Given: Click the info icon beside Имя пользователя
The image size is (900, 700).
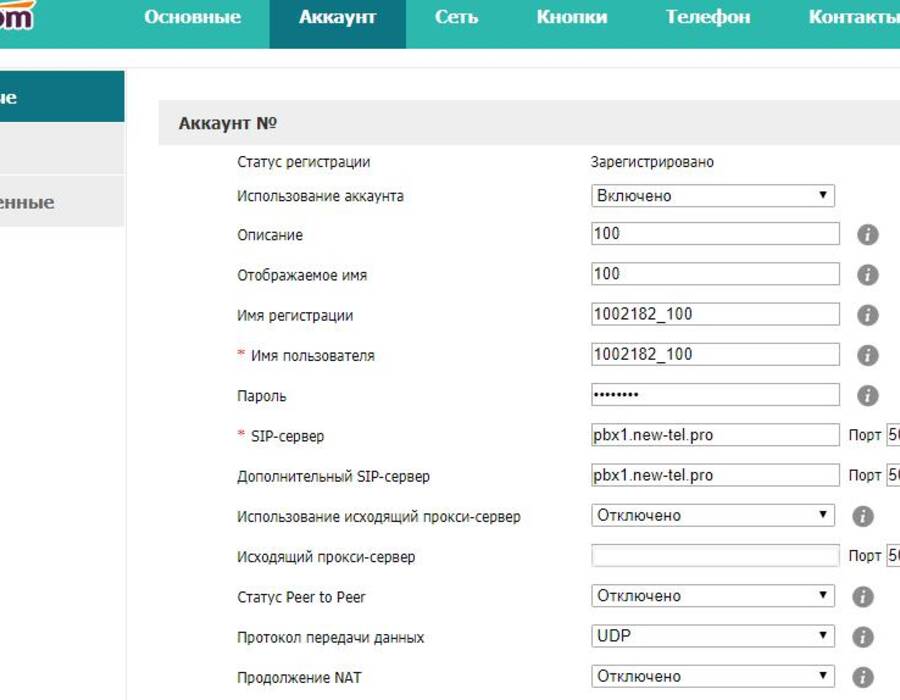Looking at the screenshot, I should click(867, 355).
